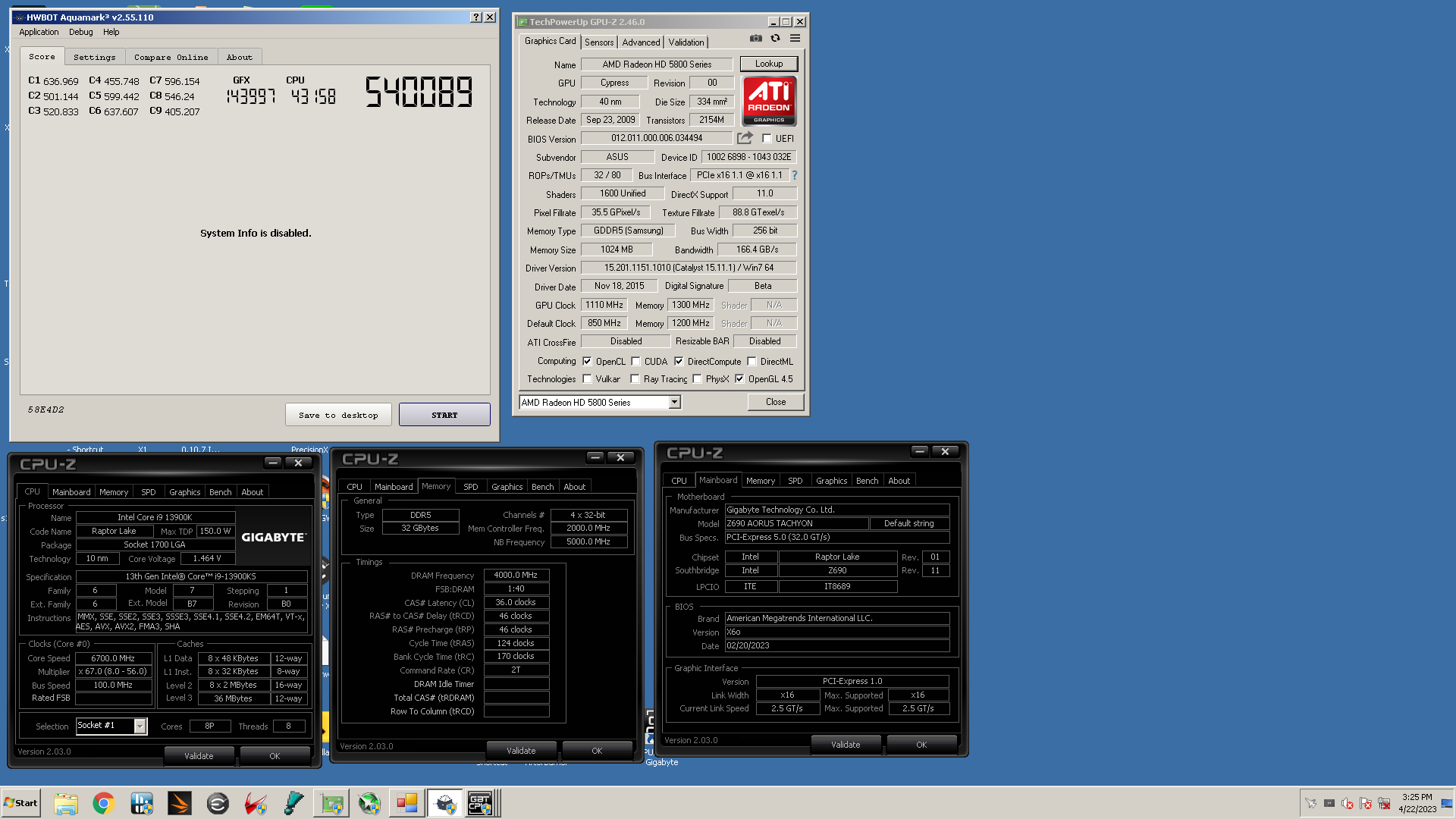Open the Help menu in Aquamark
1456x819 pixels.
coord(111,32)
